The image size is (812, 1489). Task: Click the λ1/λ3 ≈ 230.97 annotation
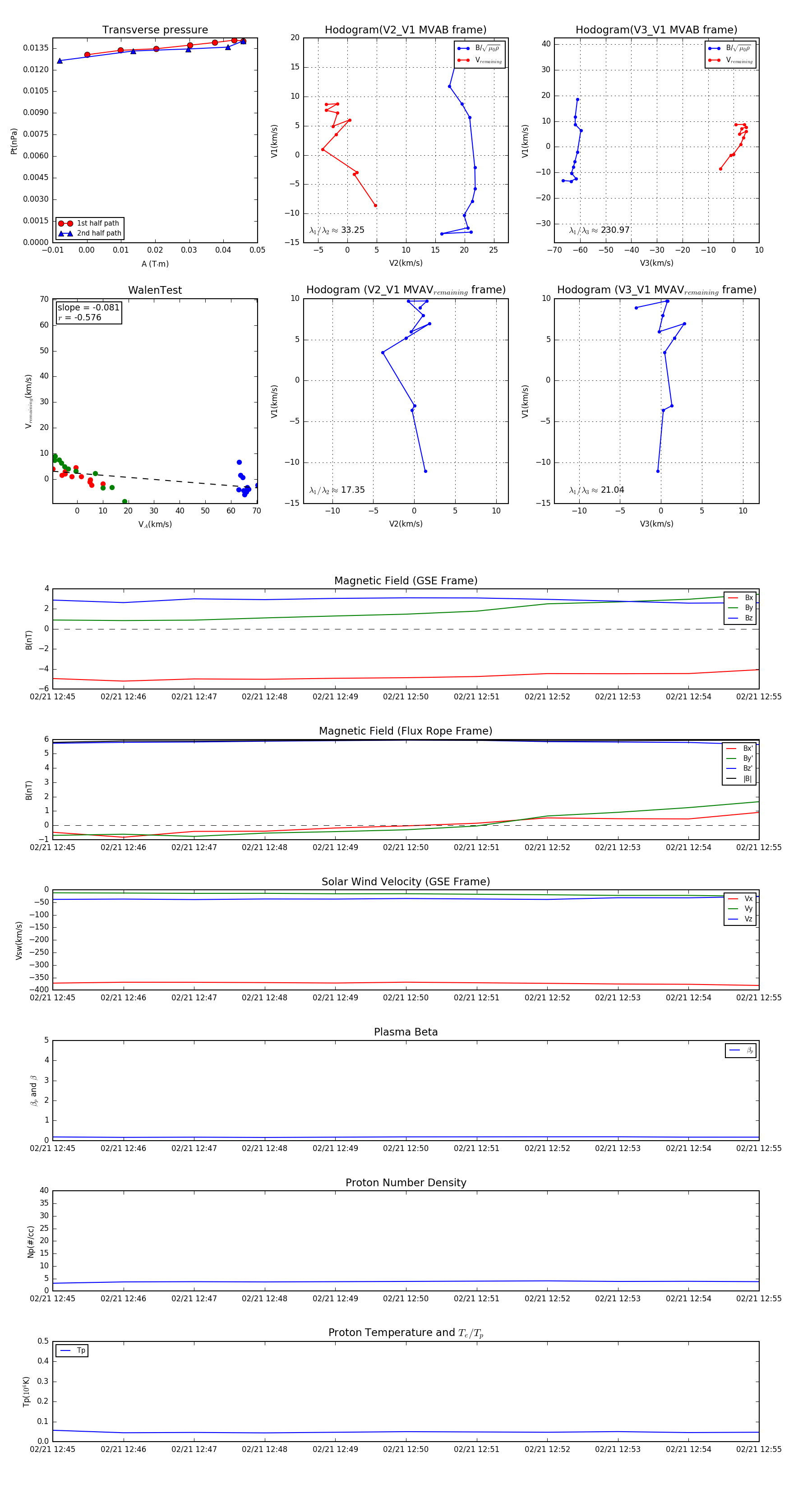tap(600, 230)
